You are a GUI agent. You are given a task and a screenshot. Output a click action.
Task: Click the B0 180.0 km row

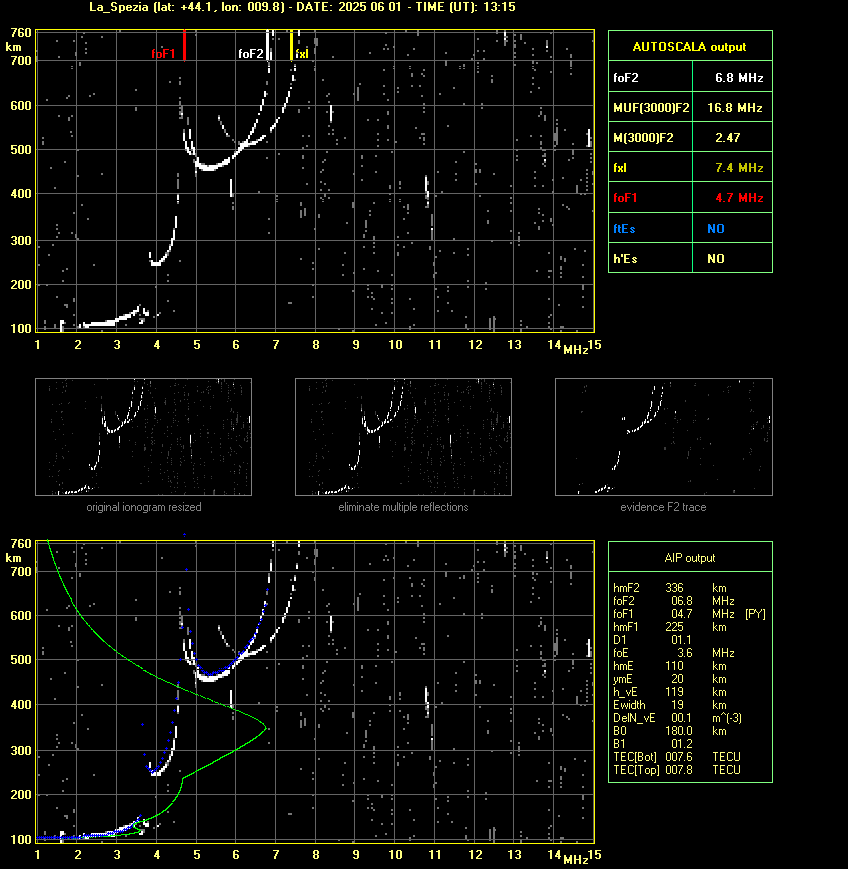tap(670, 731)
